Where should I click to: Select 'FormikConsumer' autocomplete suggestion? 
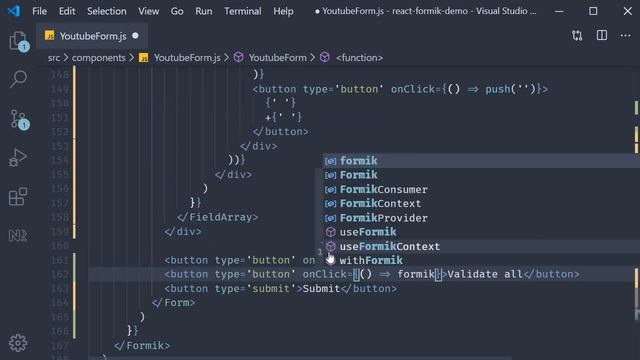coord(482,189)
